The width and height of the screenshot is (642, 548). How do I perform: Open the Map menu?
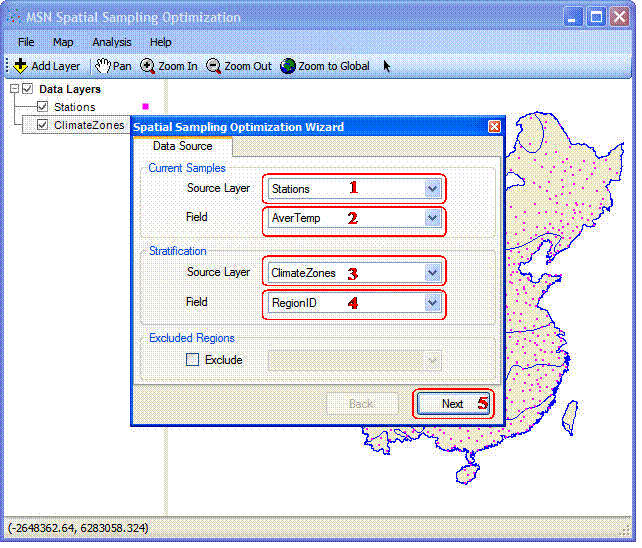63,42
